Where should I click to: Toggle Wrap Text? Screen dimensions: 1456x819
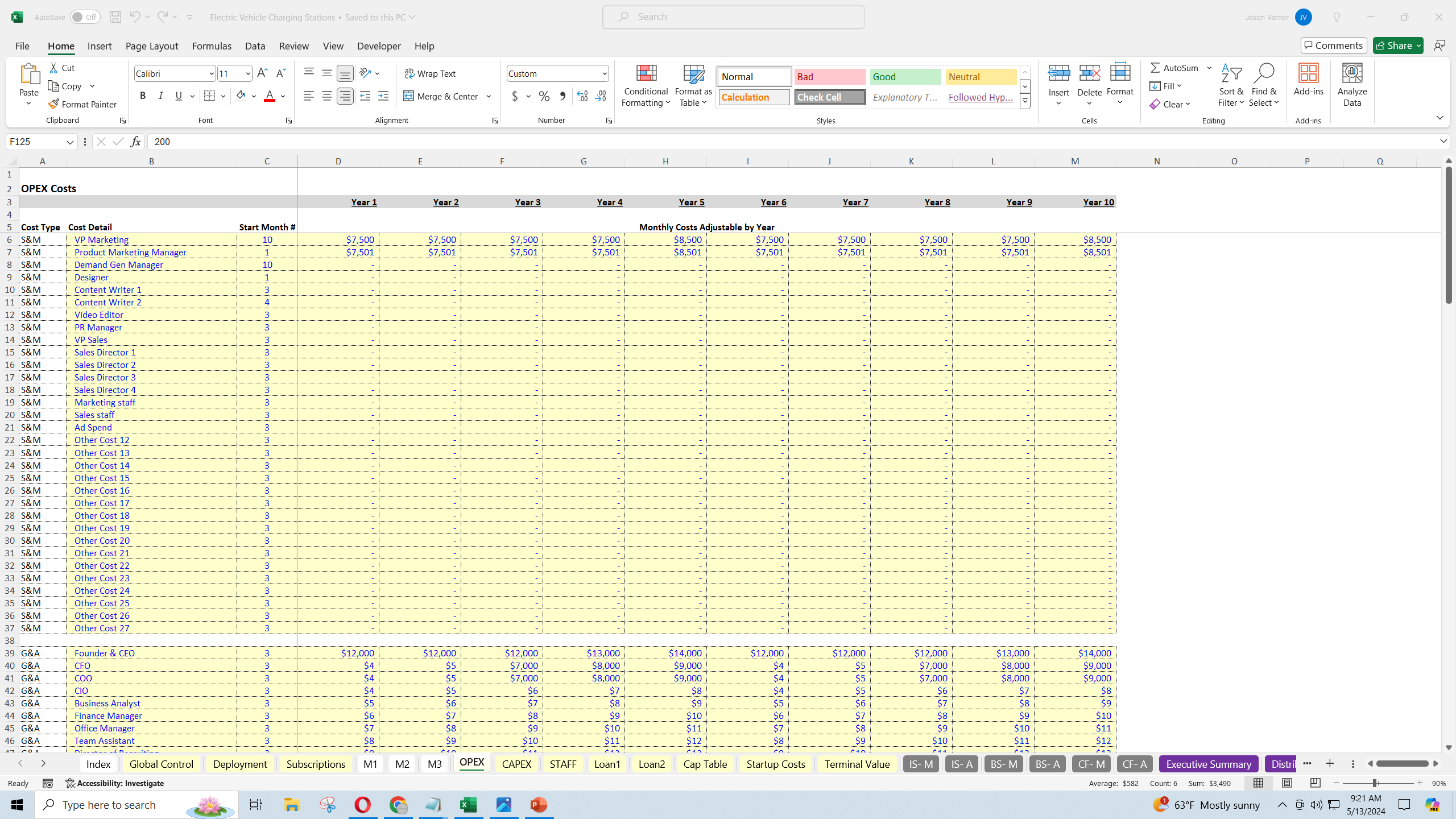click(x=430, y=73)
